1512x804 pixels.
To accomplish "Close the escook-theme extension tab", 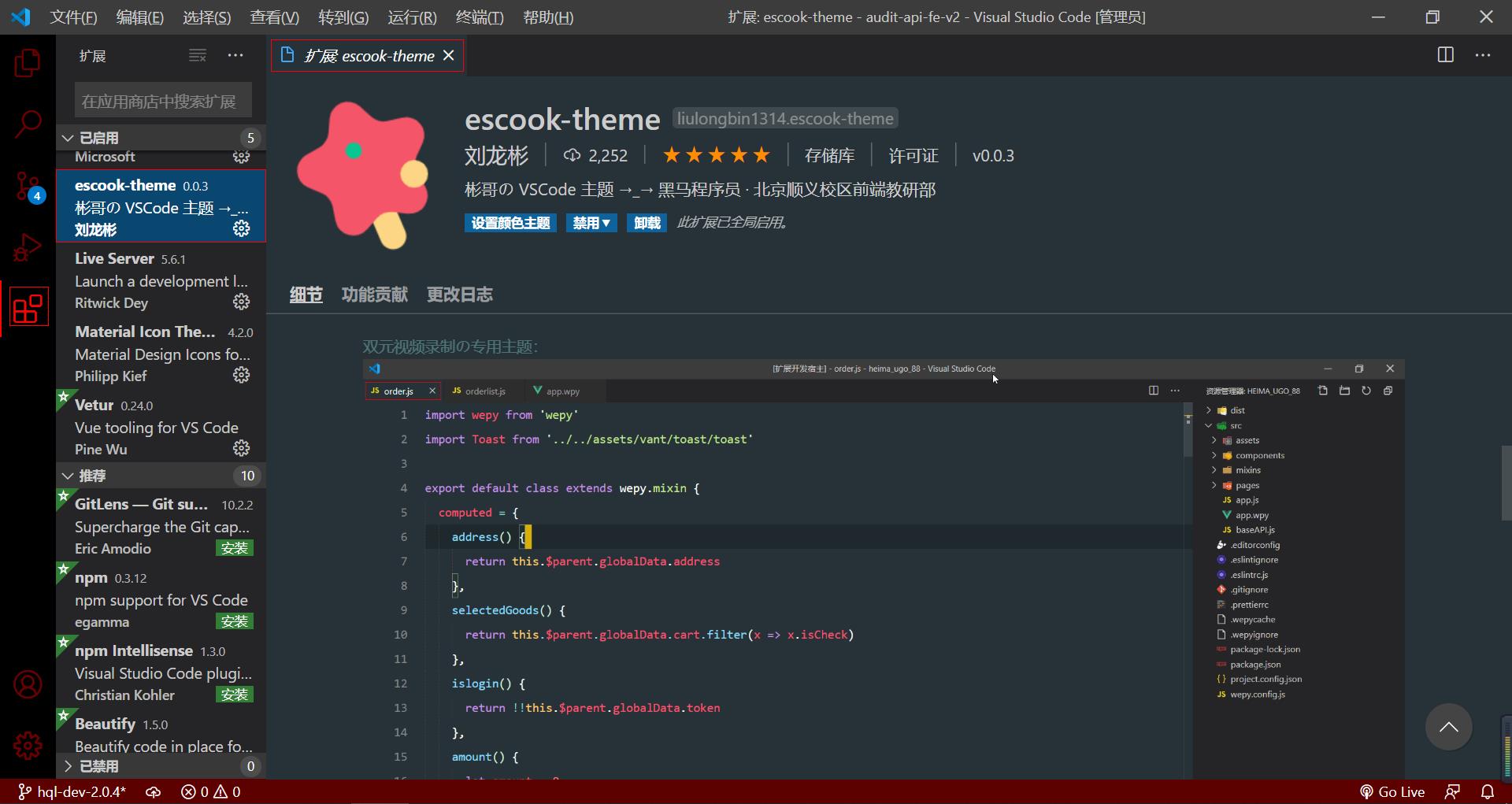I will [449, 55].
